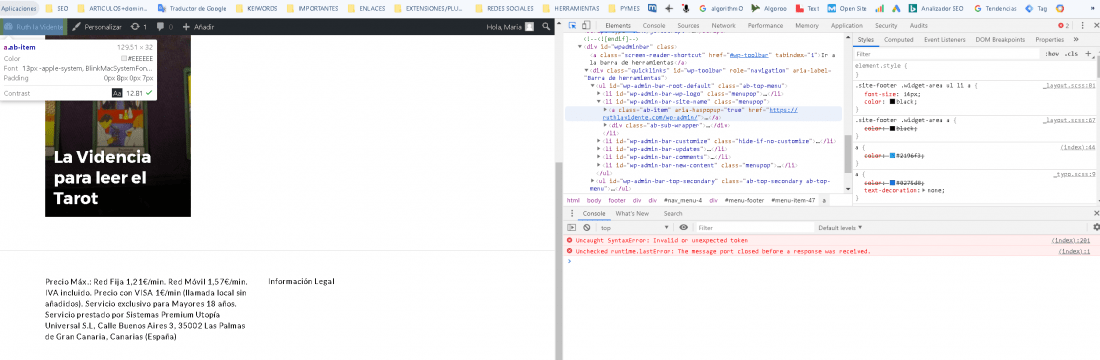Select the inspect element picker icon
The image size is (1100, 360).
pyautogui.click(x=572, y=26)
